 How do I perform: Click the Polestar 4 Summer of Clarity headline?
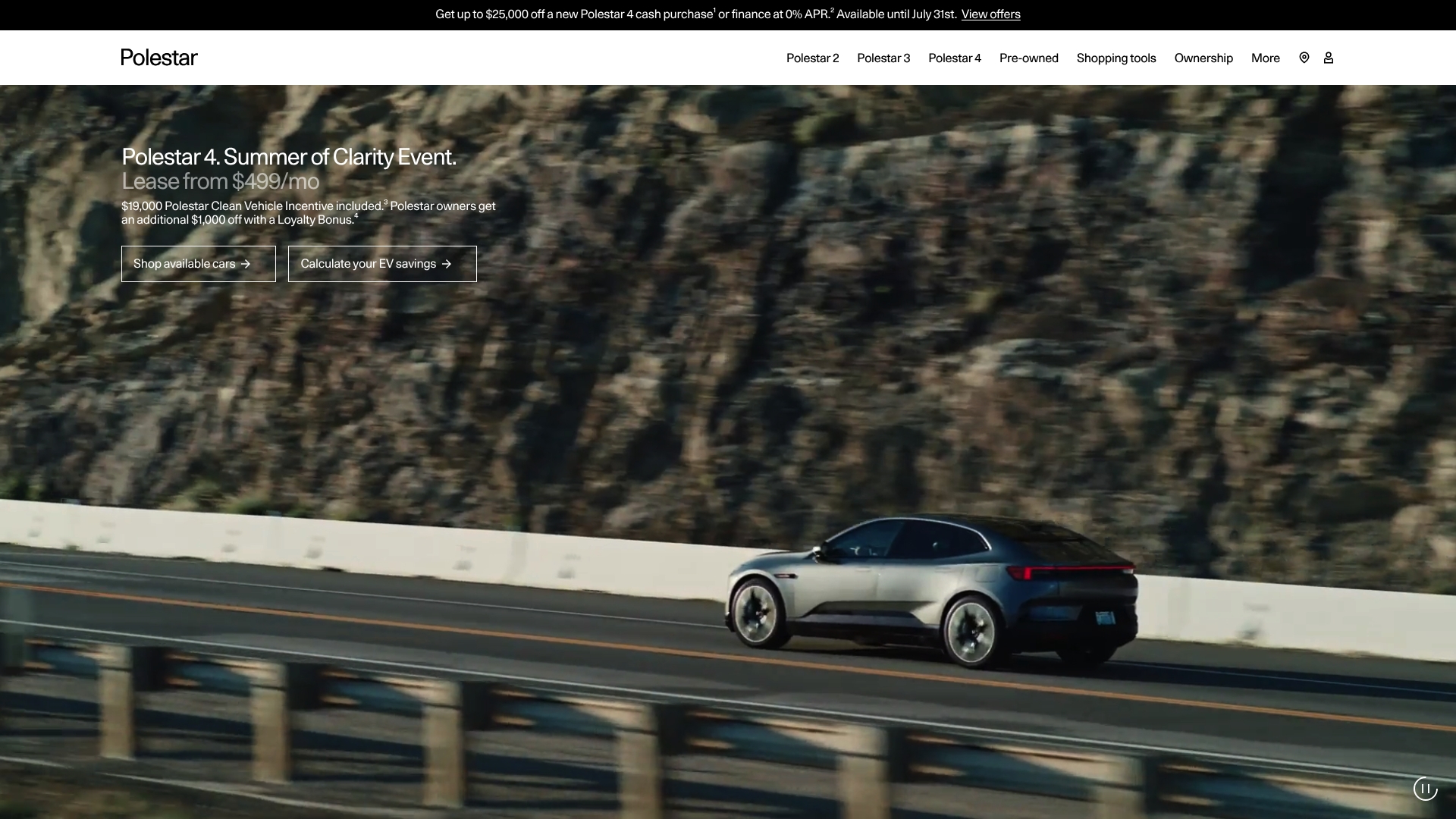coord(289,157)
